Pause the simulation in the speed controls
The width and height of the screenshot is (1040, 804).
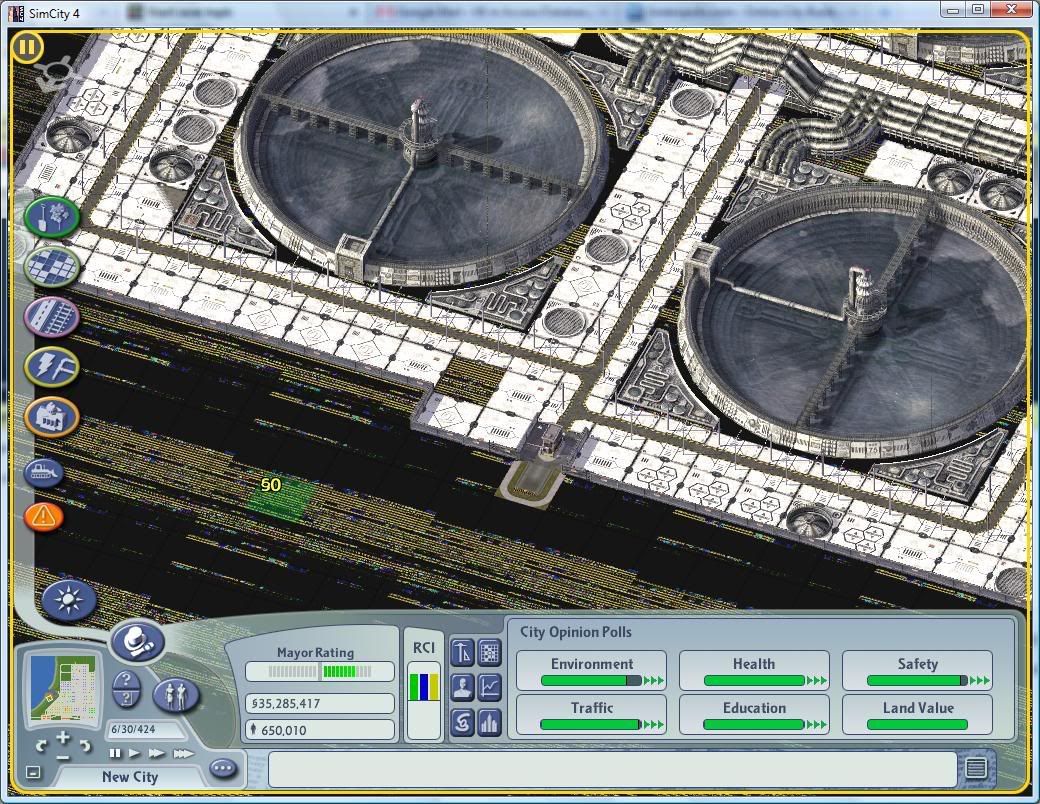[115, 753]
